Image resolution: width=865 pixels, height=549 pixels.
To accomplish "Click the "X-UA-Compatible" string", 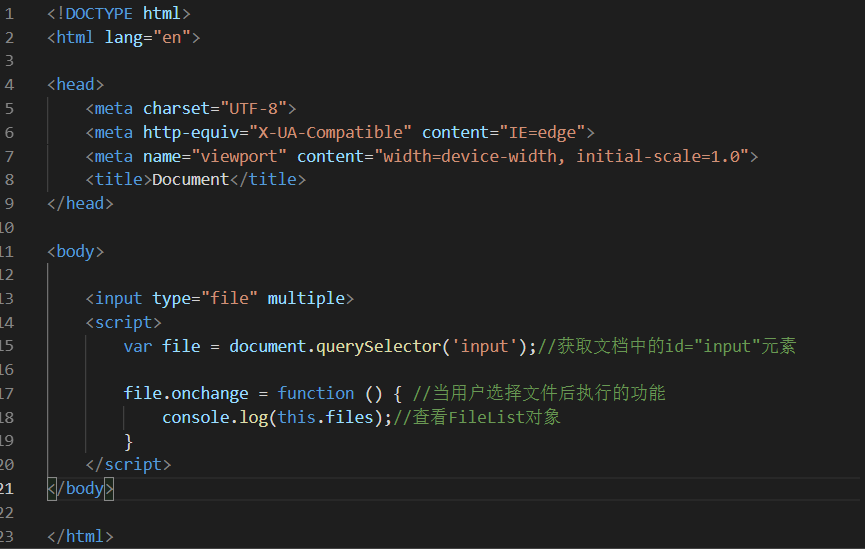I will 330,132.
